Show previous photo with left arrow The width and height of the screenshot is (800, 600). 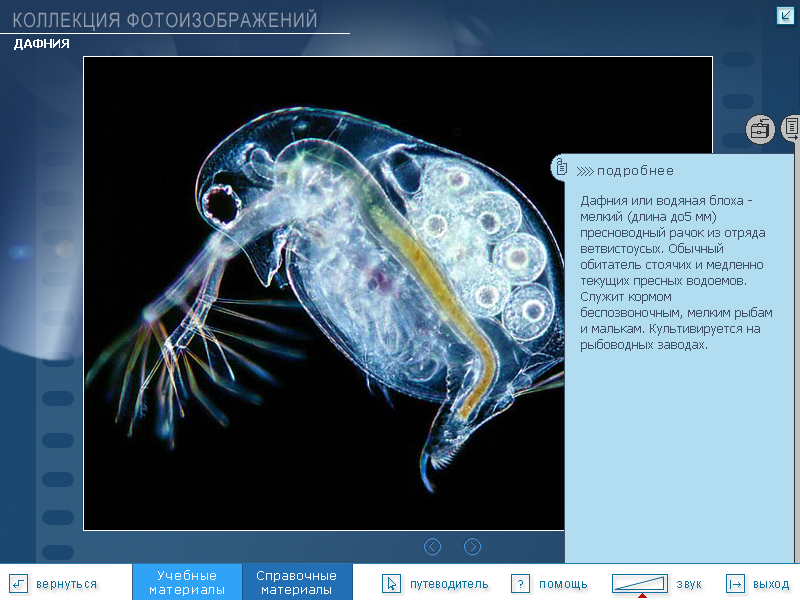[x=432, y=546]
